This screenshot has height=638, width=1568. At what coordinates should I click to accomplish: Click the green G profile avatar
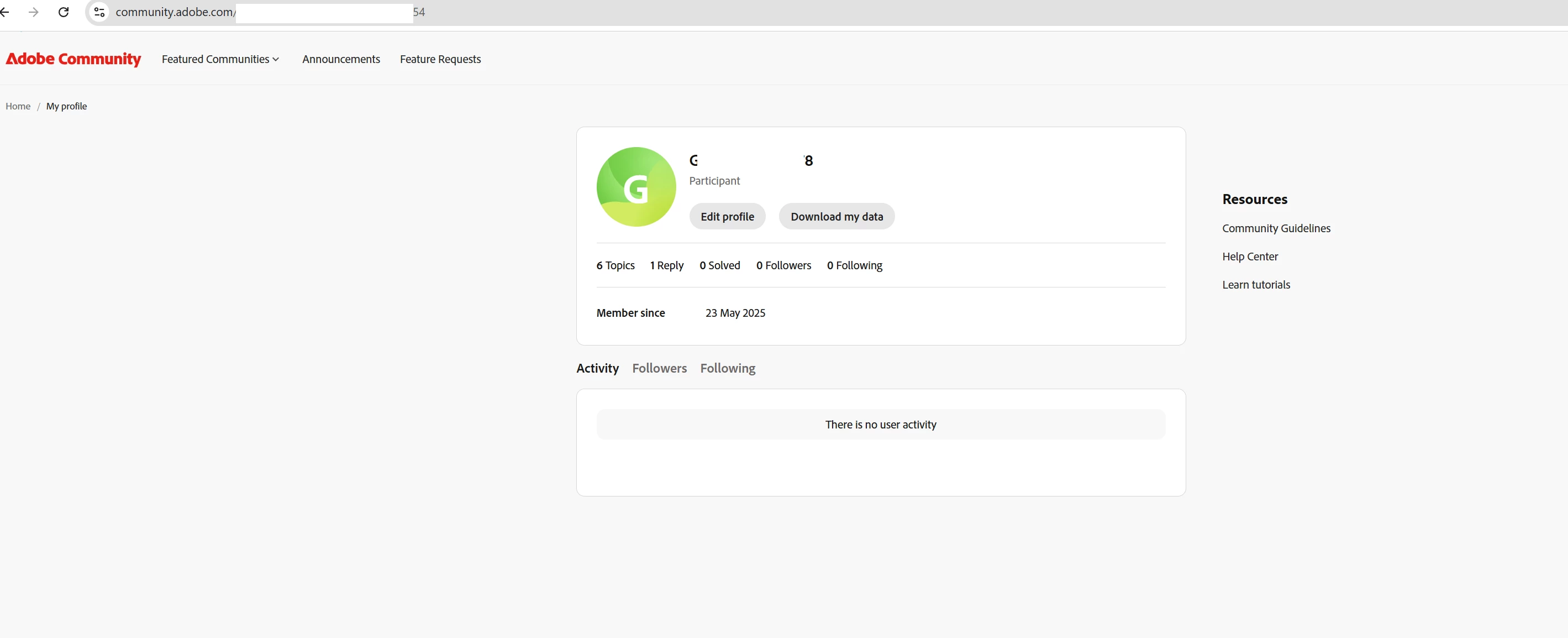click(635, 187)
